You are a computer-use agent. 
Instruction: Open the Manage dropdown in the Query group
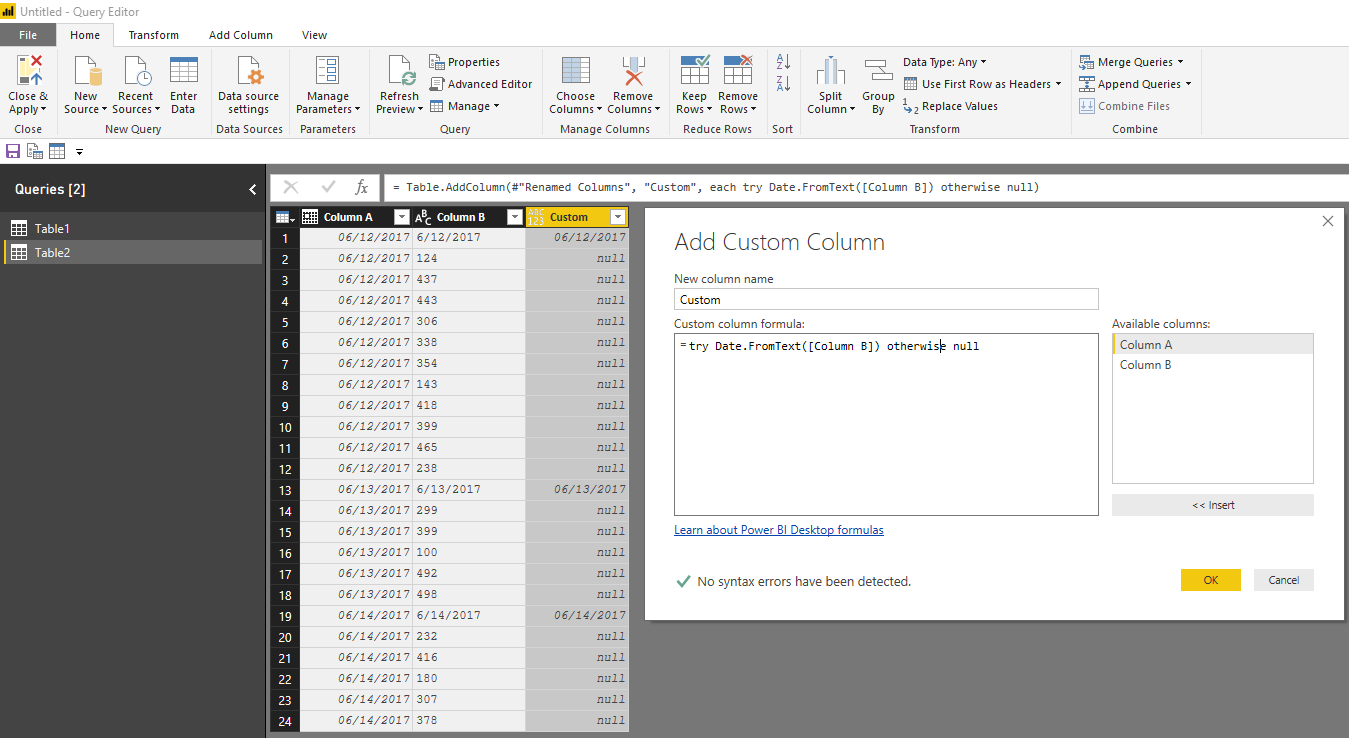pos(465,106)
